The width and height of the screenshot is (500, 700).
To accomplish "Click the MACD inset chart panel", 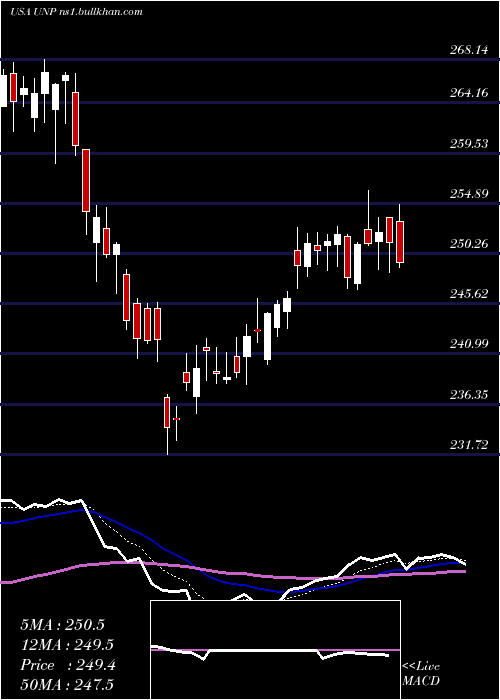I will point(275,650).
